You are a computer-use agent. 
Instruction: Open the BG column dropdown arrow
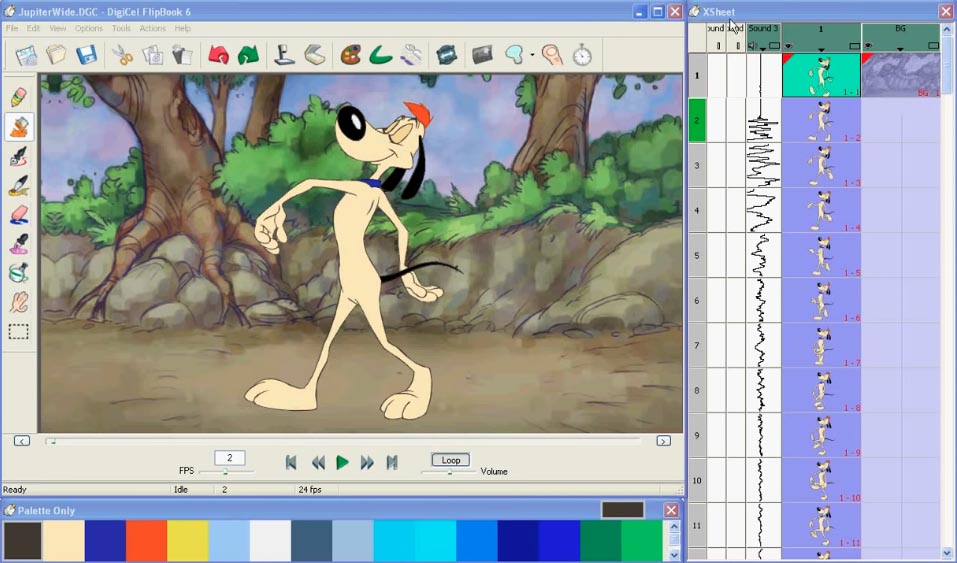coord(900,47)
